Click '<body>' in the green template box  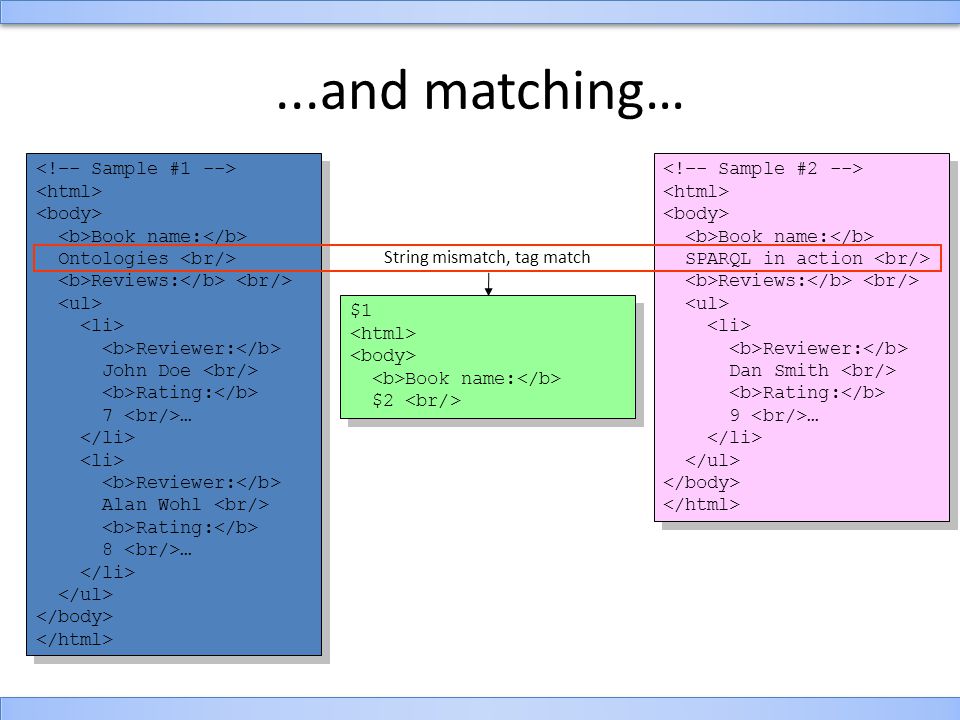click(383, 355)
